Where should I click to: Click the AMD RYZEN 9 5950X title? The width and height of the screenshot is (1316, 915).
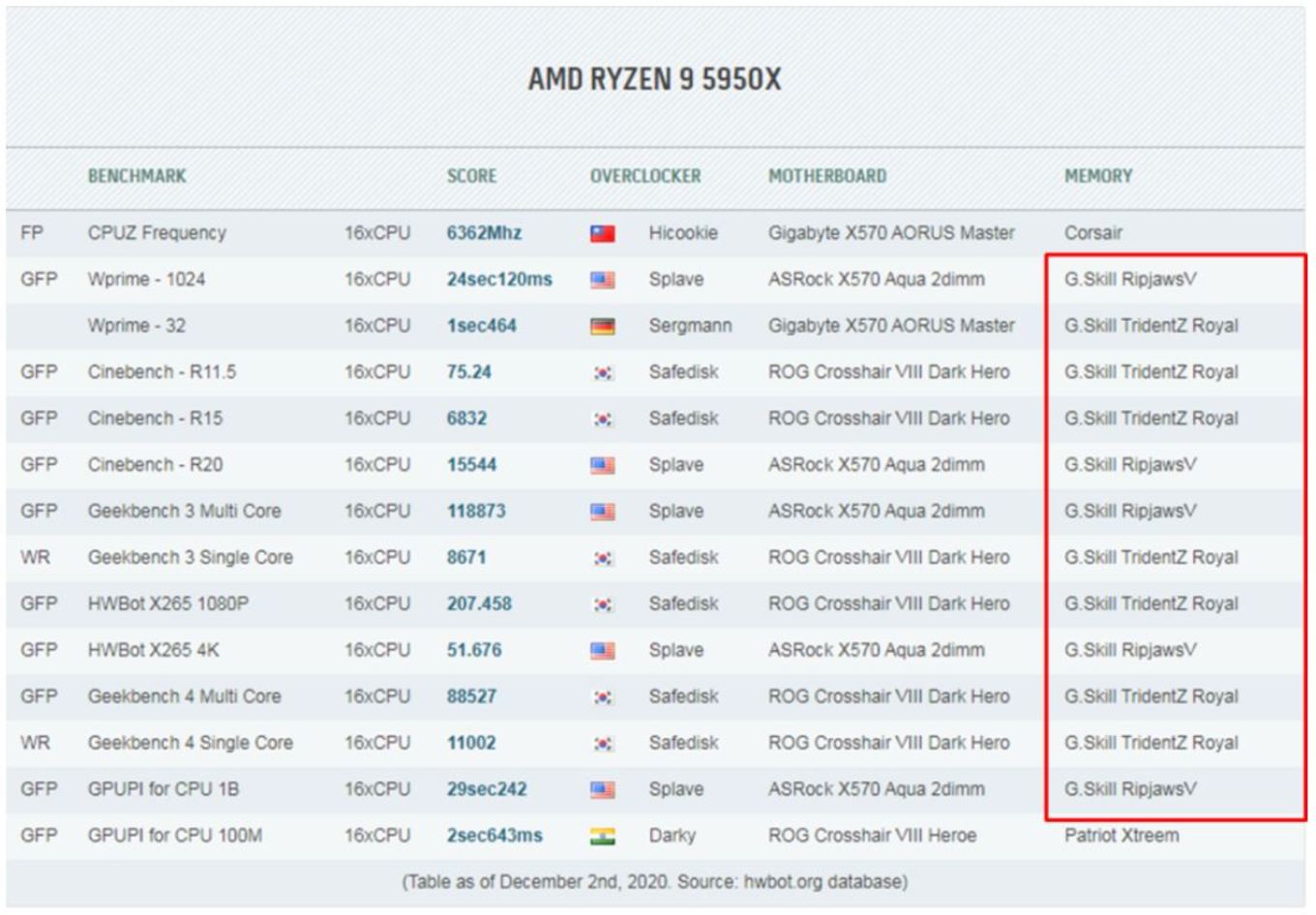click(x=655, y=79)
